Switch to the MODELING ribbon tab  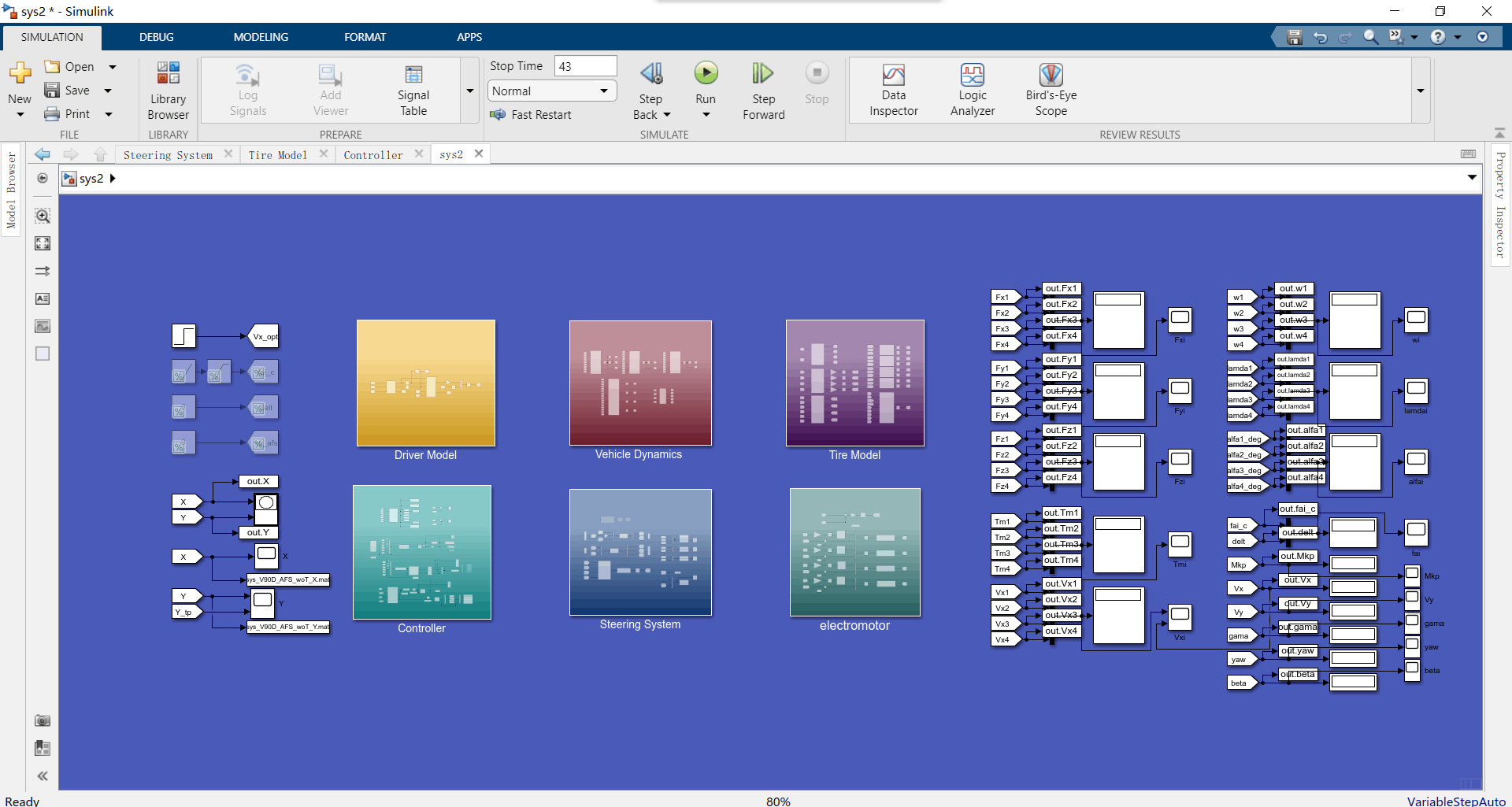tap(261, 37)
